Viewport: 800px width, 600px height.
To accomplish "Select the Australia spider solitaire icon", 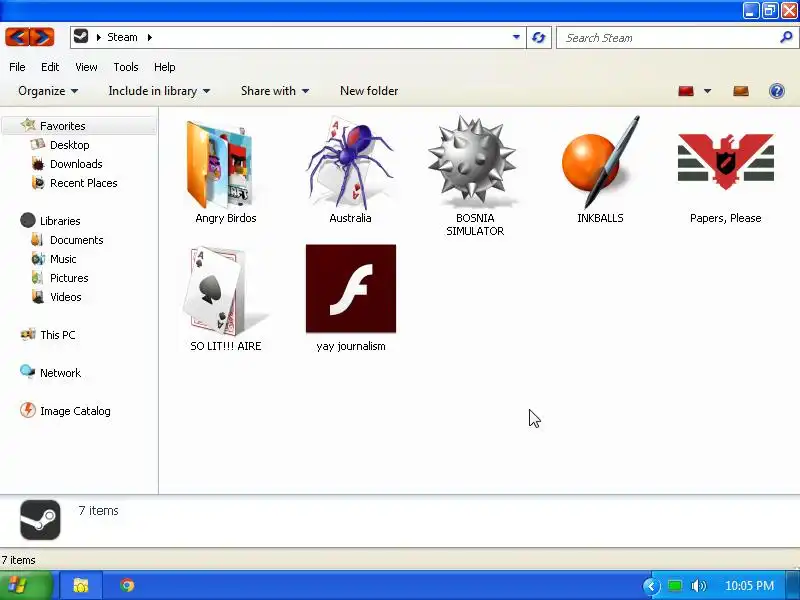I will tap(350, 162).
